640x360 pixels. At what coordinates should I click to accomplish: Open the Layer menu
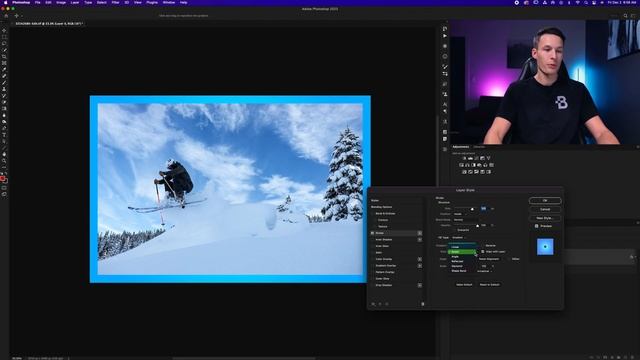tap(75, 2)
